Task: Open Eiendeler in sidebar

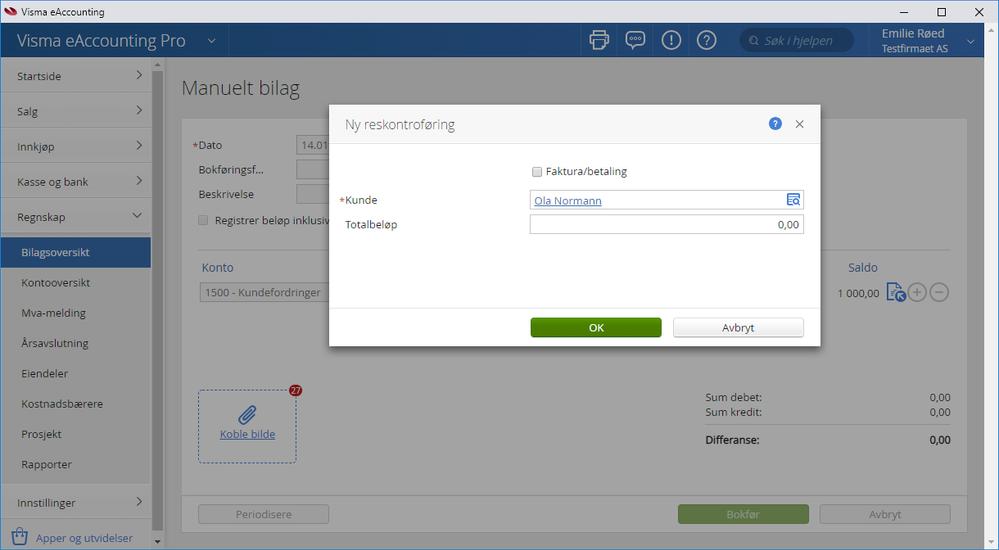Action: click(76, 373)
